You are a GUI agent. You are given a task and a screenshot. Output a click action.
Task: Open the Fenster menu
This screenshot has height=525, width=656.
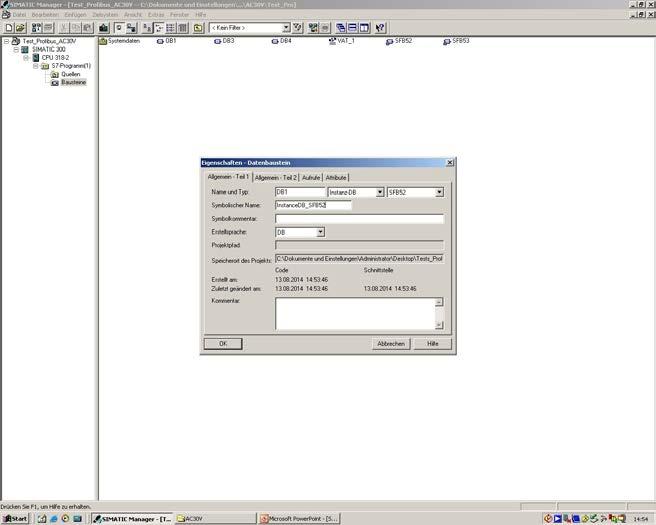pos(179,15)
